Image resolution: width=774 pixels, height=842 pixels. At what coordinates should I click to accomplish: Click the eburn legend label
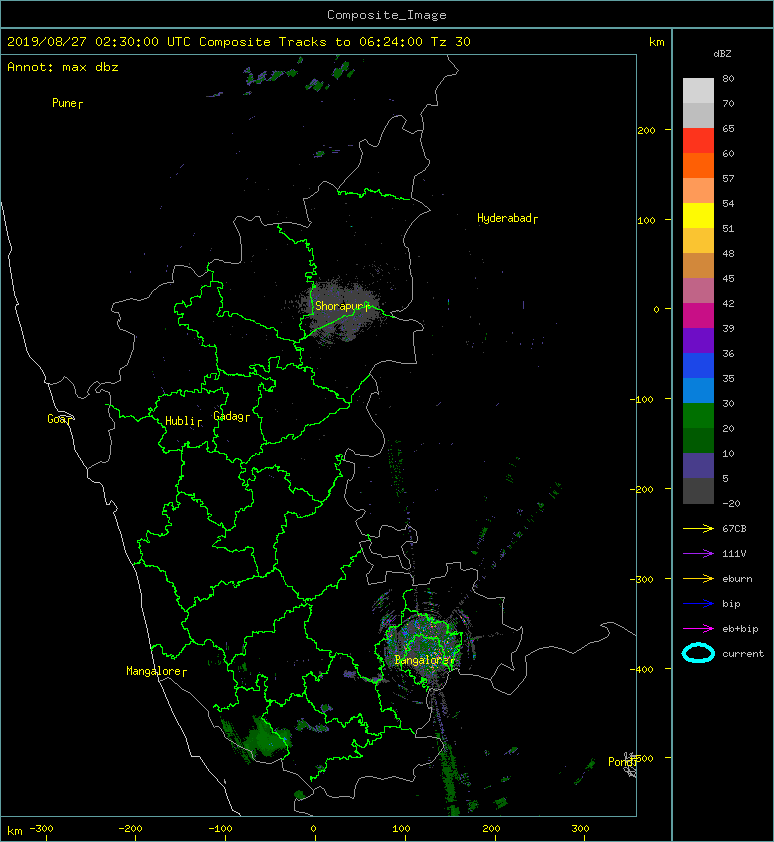[737, 579]
